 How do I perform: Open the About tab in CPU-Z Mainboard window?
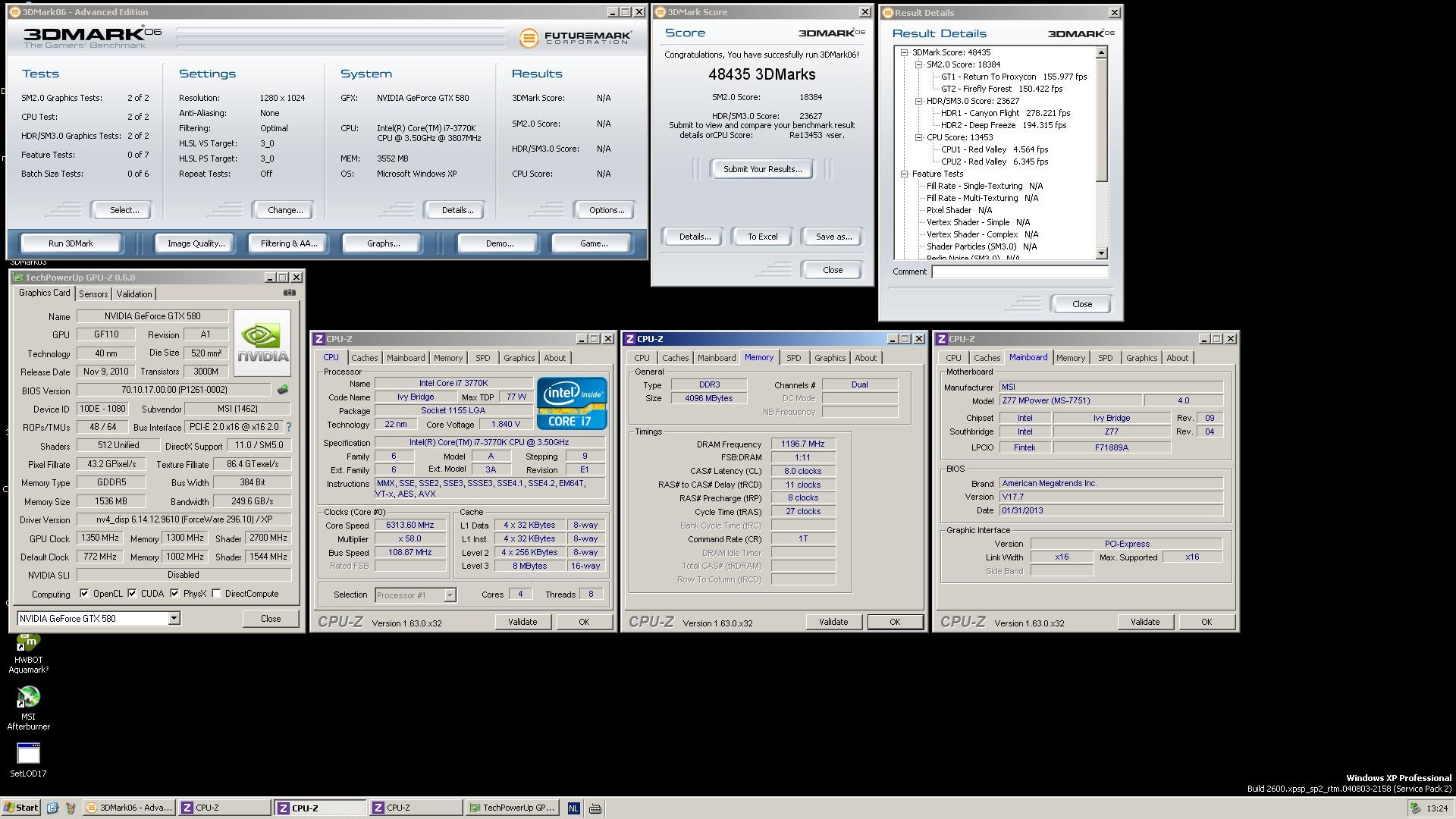pos(1177,358)
